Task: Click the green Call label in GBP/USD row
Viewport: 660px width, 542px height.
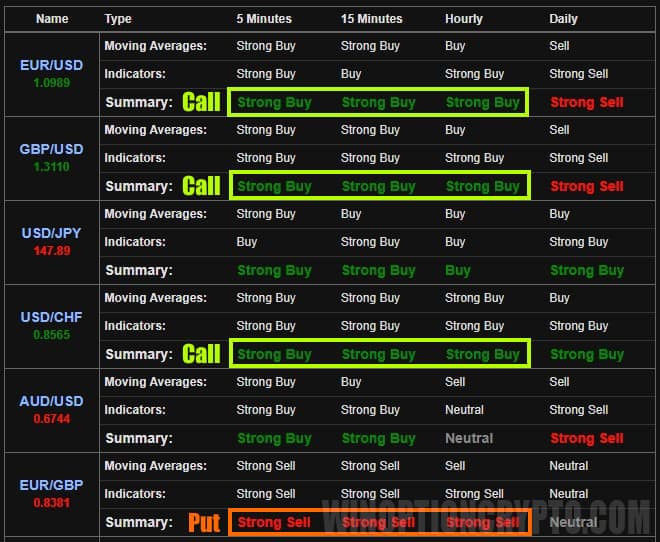Action: pyautogui.click(x=201, y=186)
